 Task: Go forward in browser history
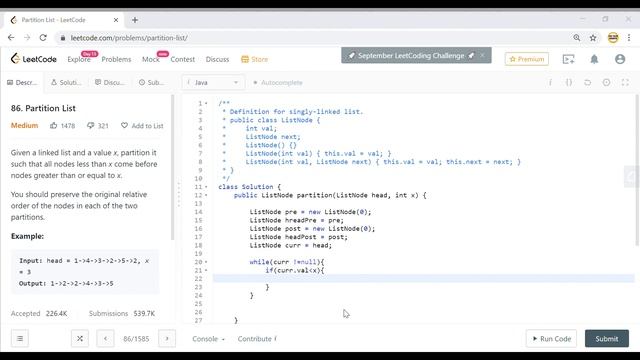[27, 38]
